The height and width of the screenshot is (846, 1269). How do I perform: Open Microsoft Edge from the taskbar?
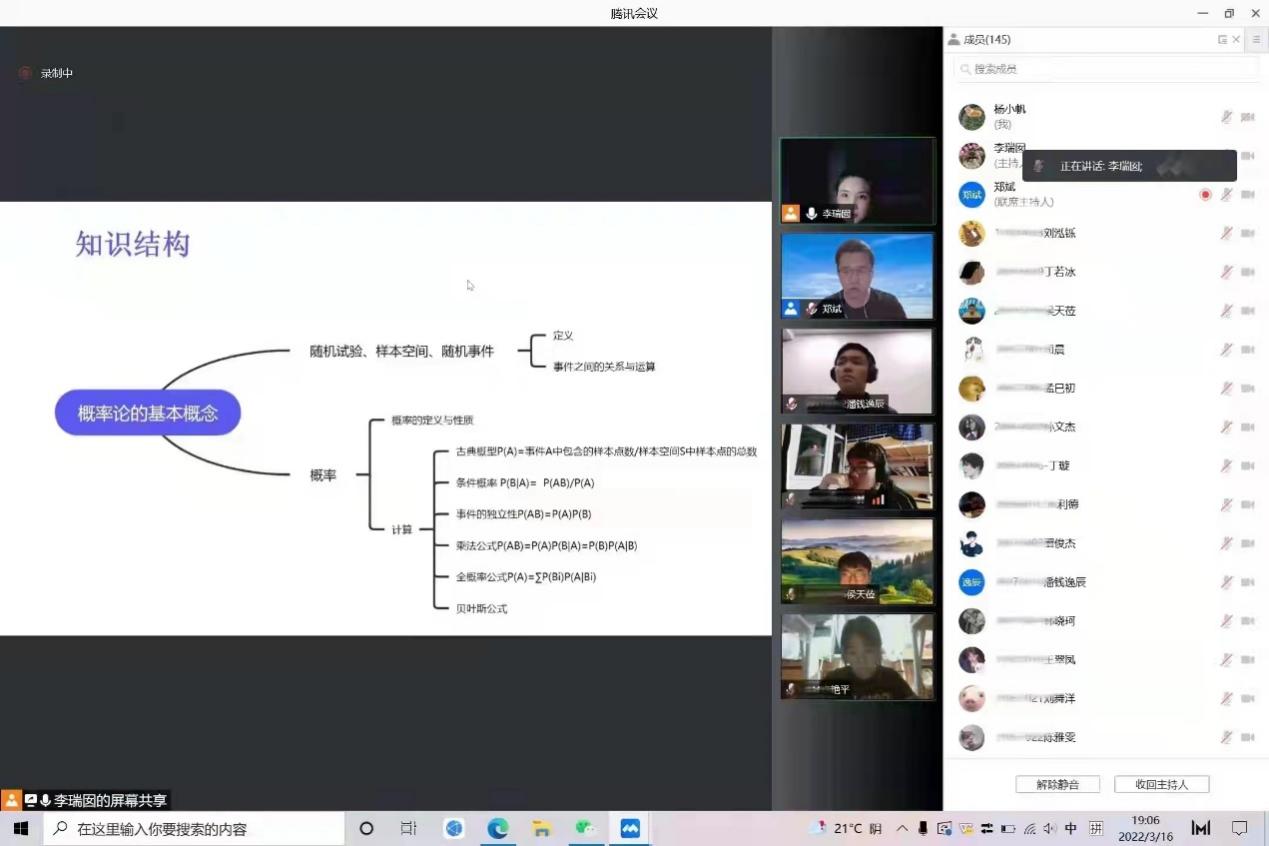pos(498,828)
